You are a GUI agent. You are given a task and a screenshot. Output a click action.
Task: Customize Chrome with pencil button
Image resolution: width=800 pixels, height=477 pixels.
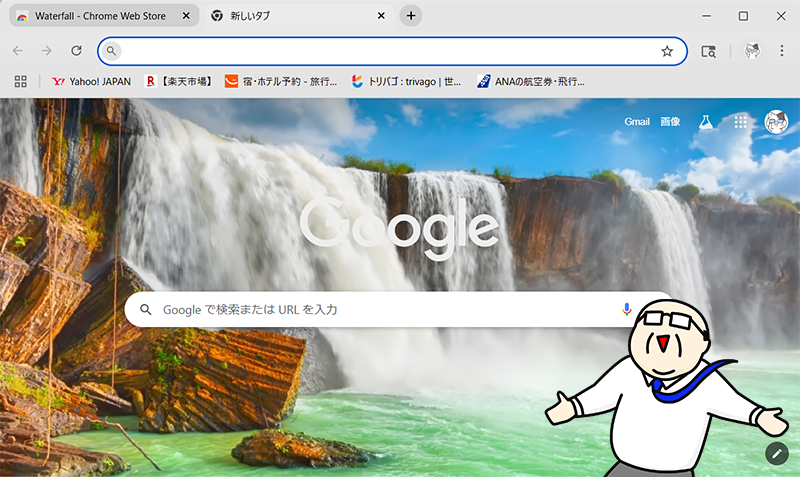[777, 454]
